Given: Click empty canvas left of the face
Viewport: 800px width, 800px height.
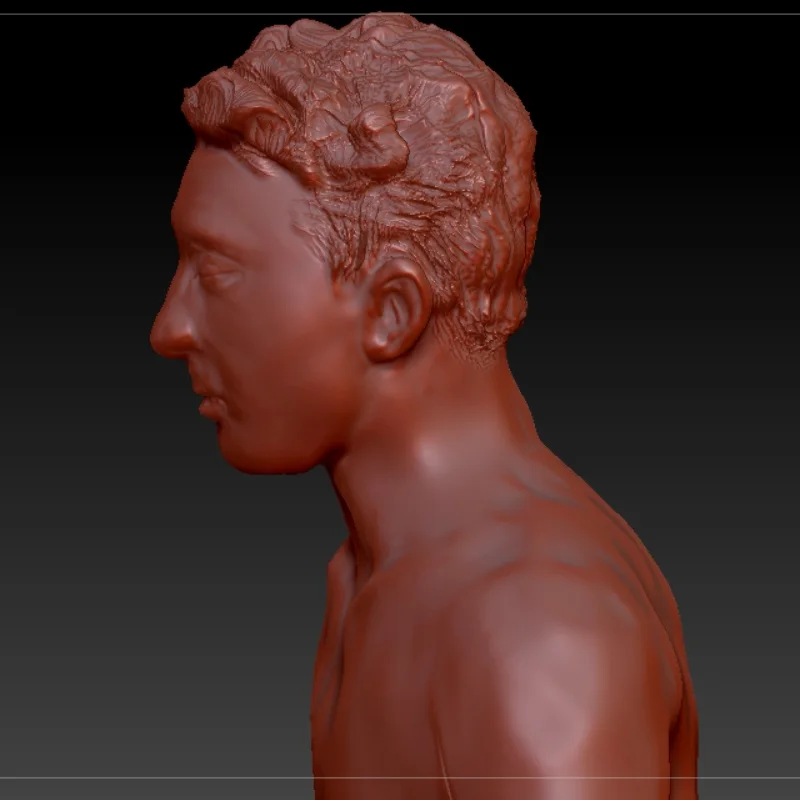Looking at the screenshot, I should (x=70, y=300).
